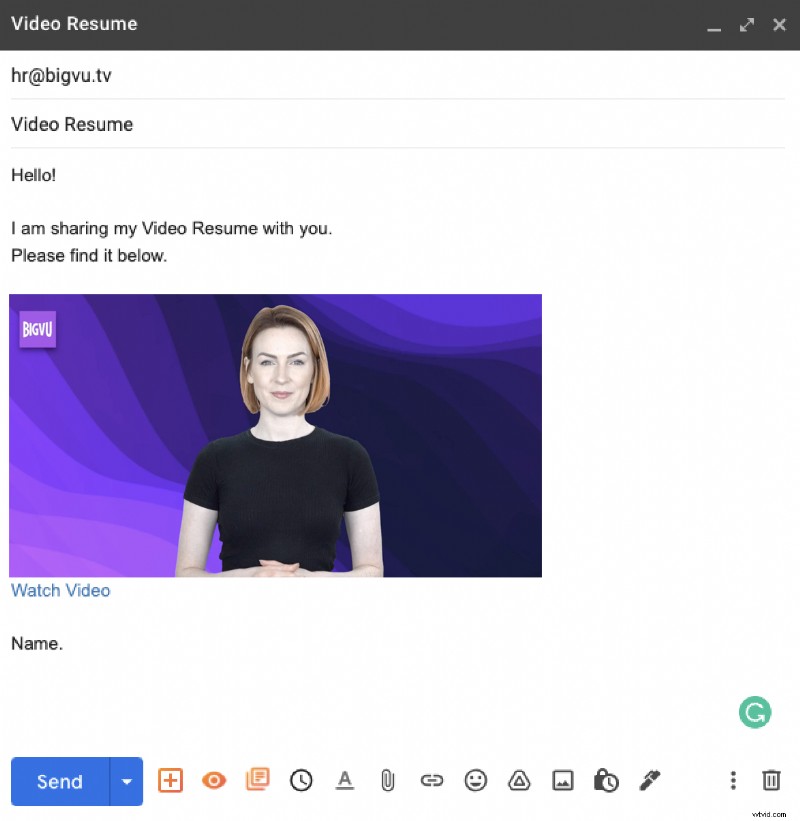Viewport: 800px width, 821px height.
Task: Open the Watch Video link
Action: click(x=60, y=591)
